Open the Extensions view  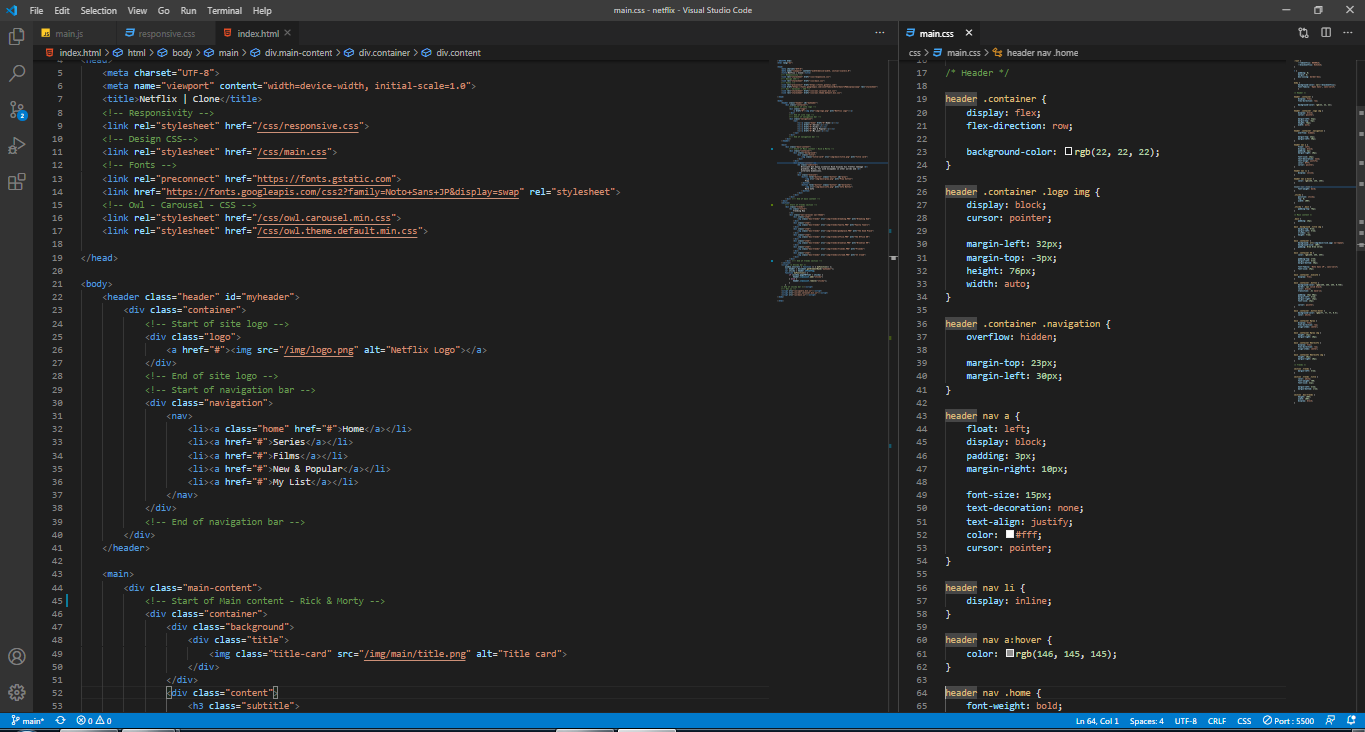[x=16, y=181]
